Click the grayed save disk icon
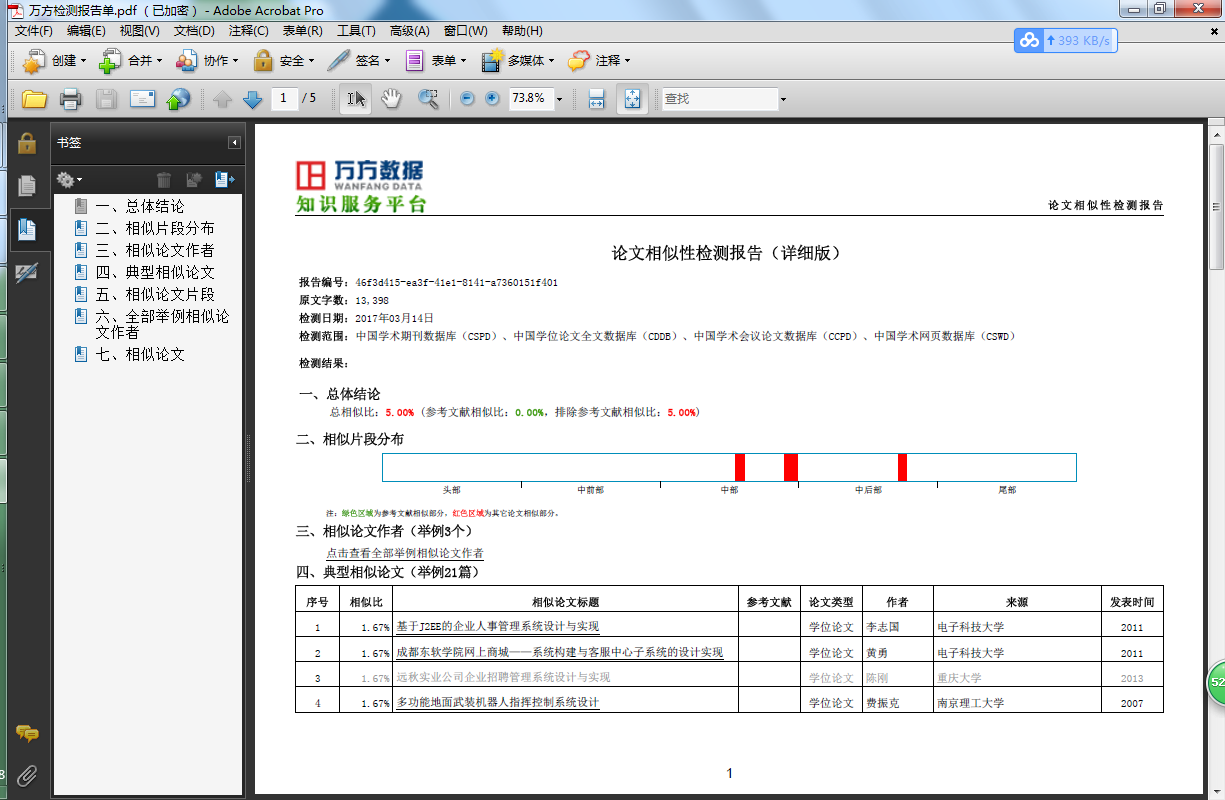Image resolution: width=1225 pixels, height=800 pixels. coord(106,99)
